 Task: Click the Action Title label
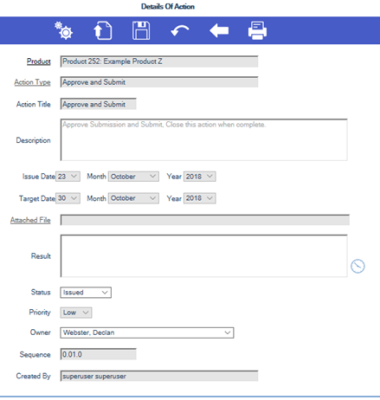[x=33, y=104]
